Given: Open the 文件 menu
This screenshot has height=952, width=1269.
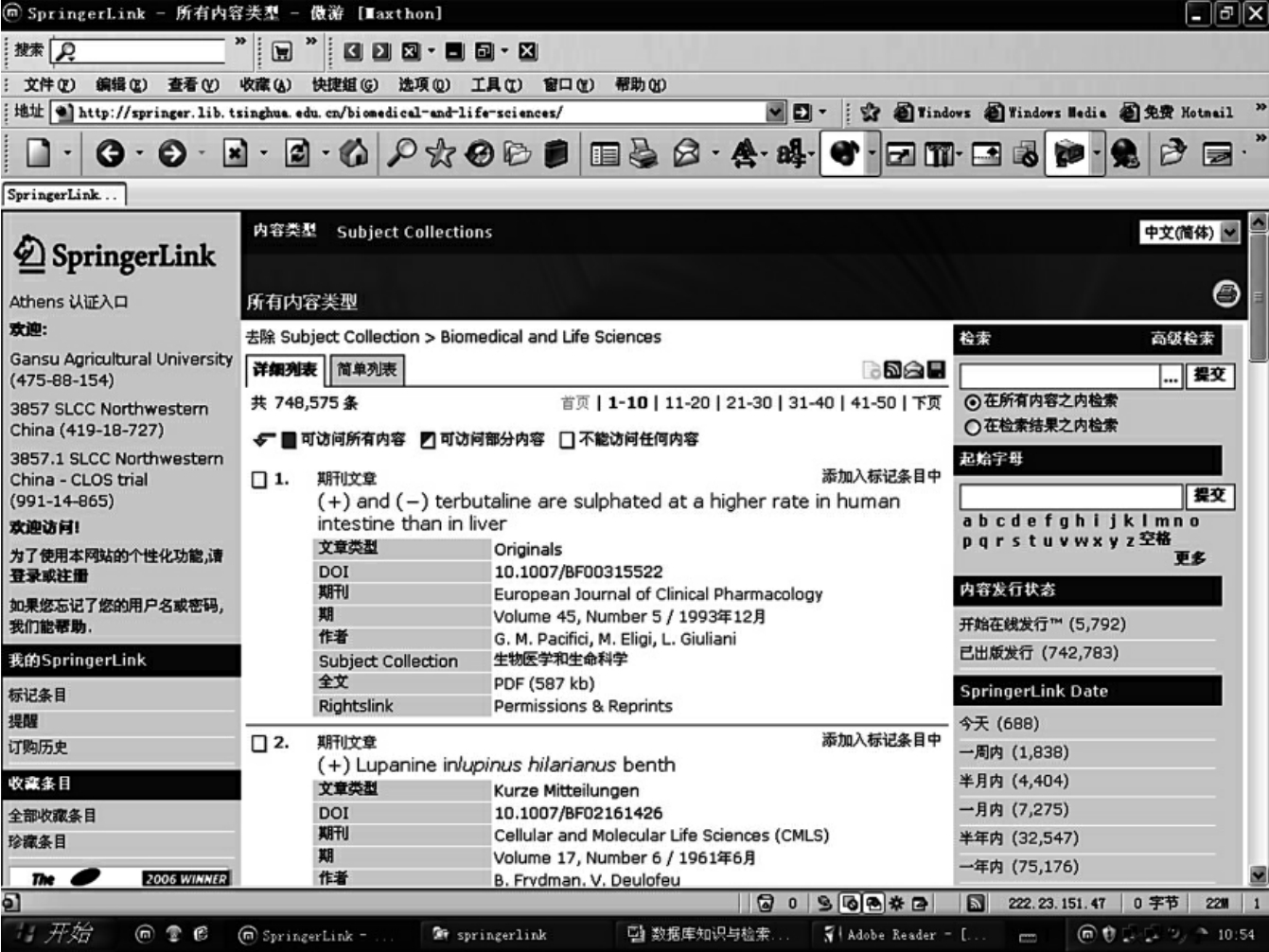Looking at the screenshot, I should point(49,85).
